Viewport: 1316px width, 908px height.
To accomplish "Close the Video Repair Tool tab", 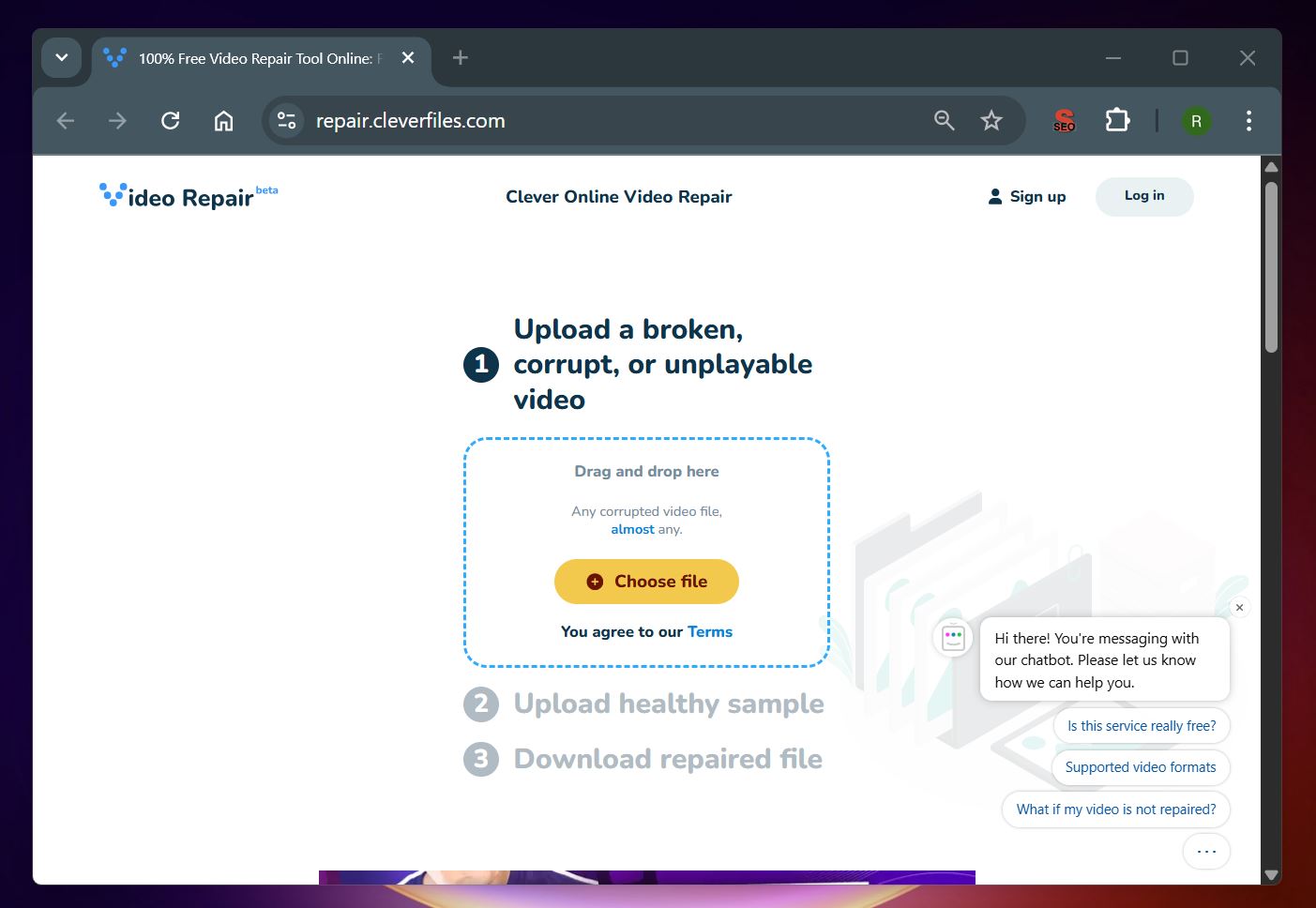I will pos(408,58).
